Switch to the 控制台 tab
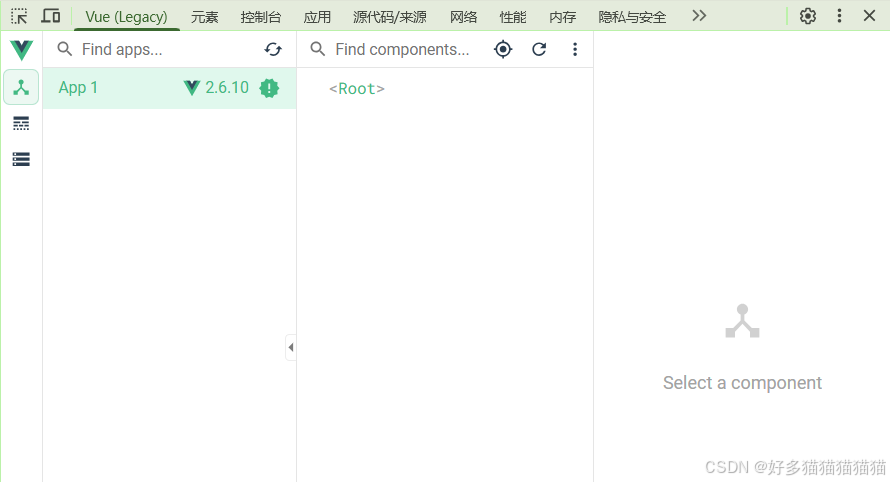 pyautogui.click(x=261, y=17)
